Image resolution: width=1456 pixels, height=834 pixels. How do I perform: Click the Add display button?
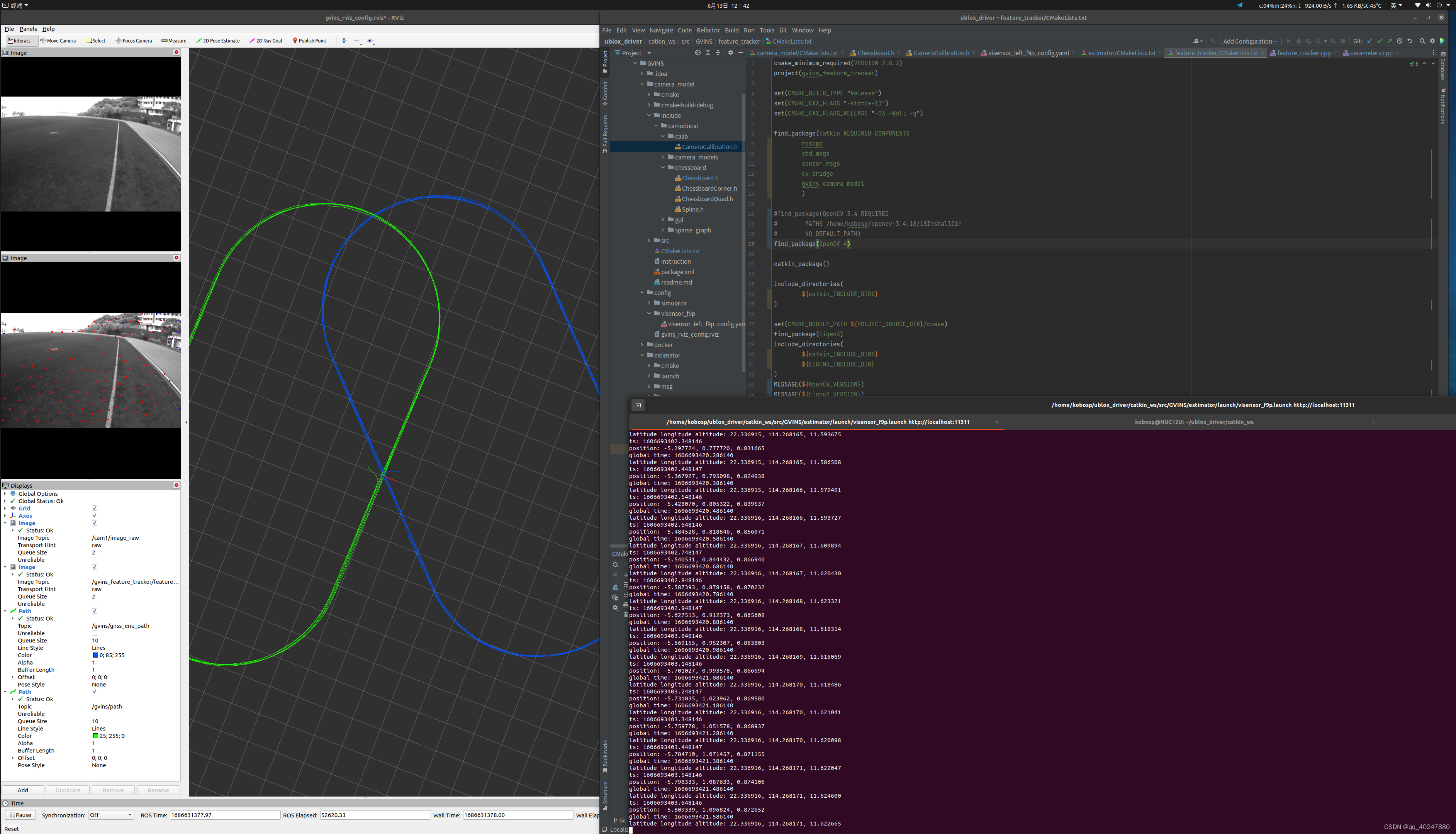(x=23, y=790)
